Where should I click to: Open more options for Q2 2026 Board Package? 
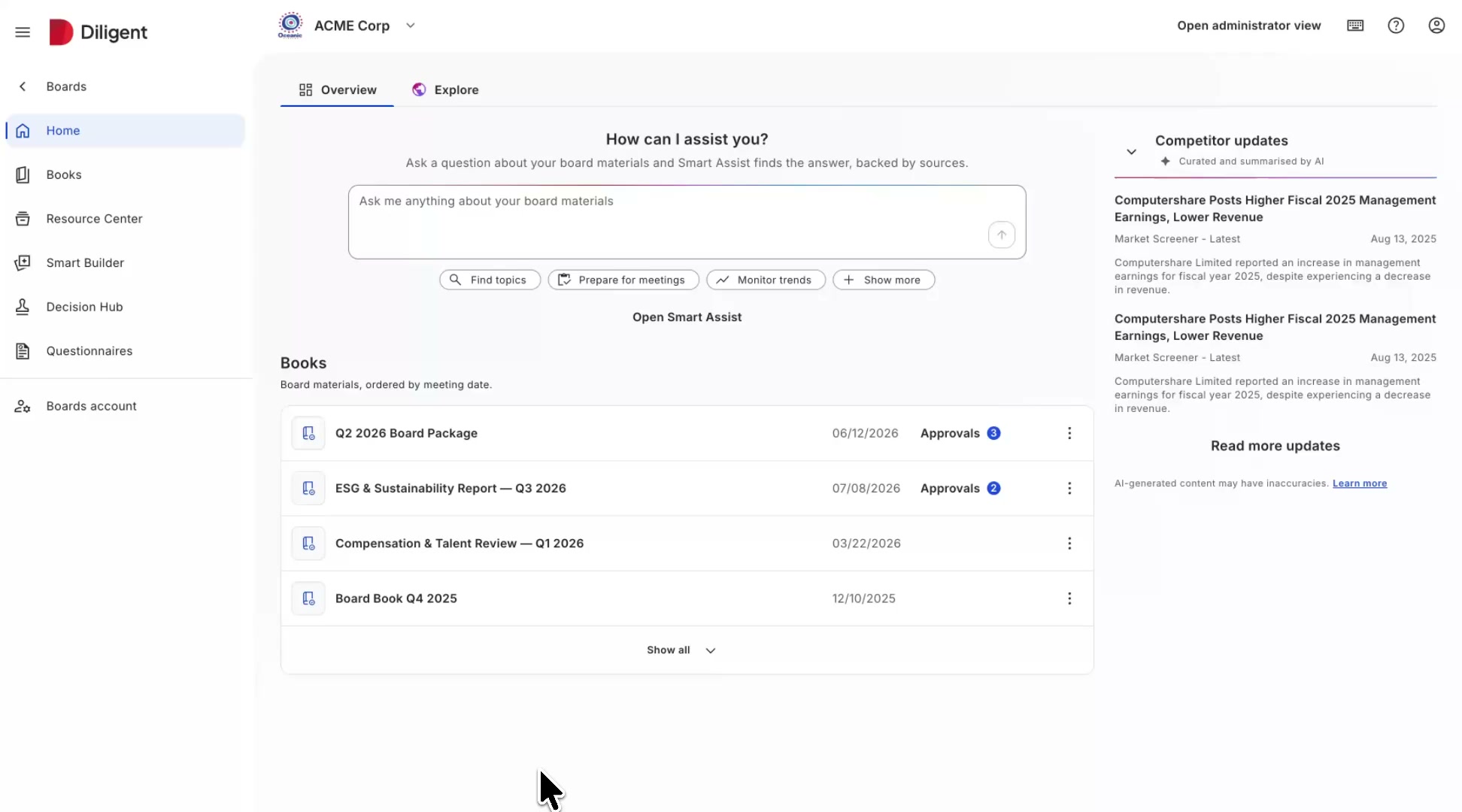tap(1069, 433)
